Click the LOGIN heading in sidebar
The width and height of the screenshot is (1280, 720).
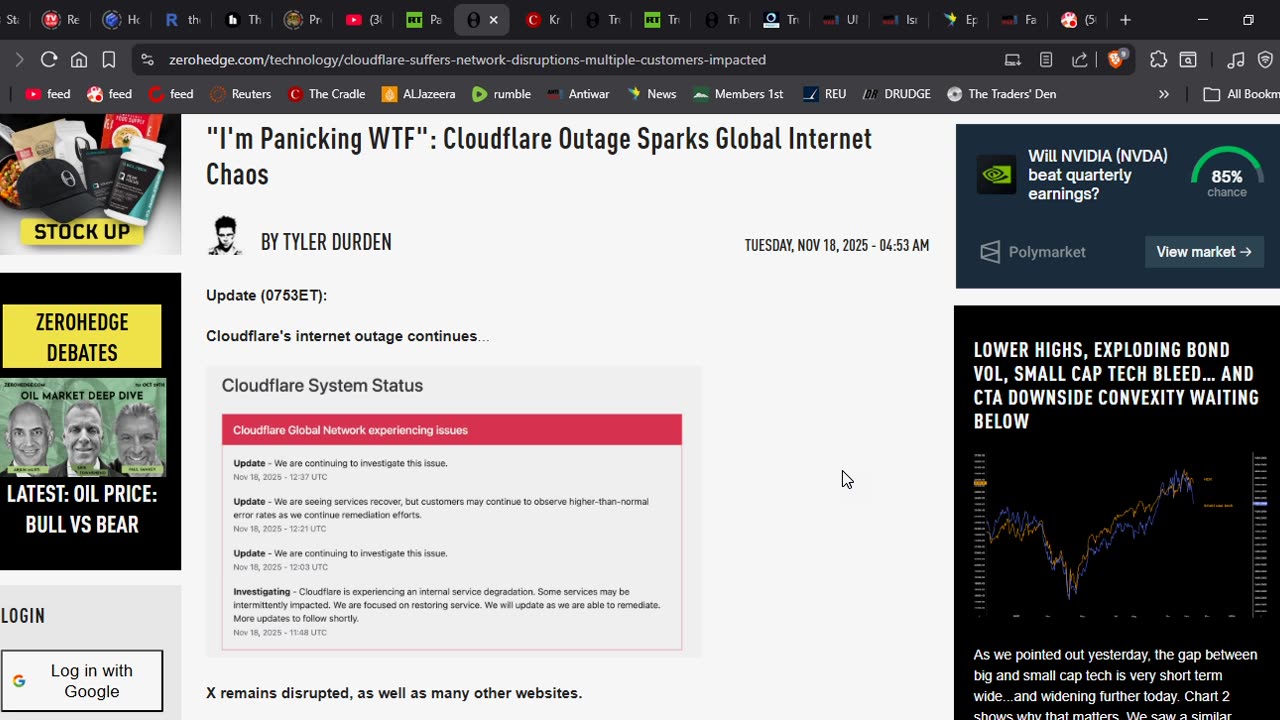coord(23,616)
